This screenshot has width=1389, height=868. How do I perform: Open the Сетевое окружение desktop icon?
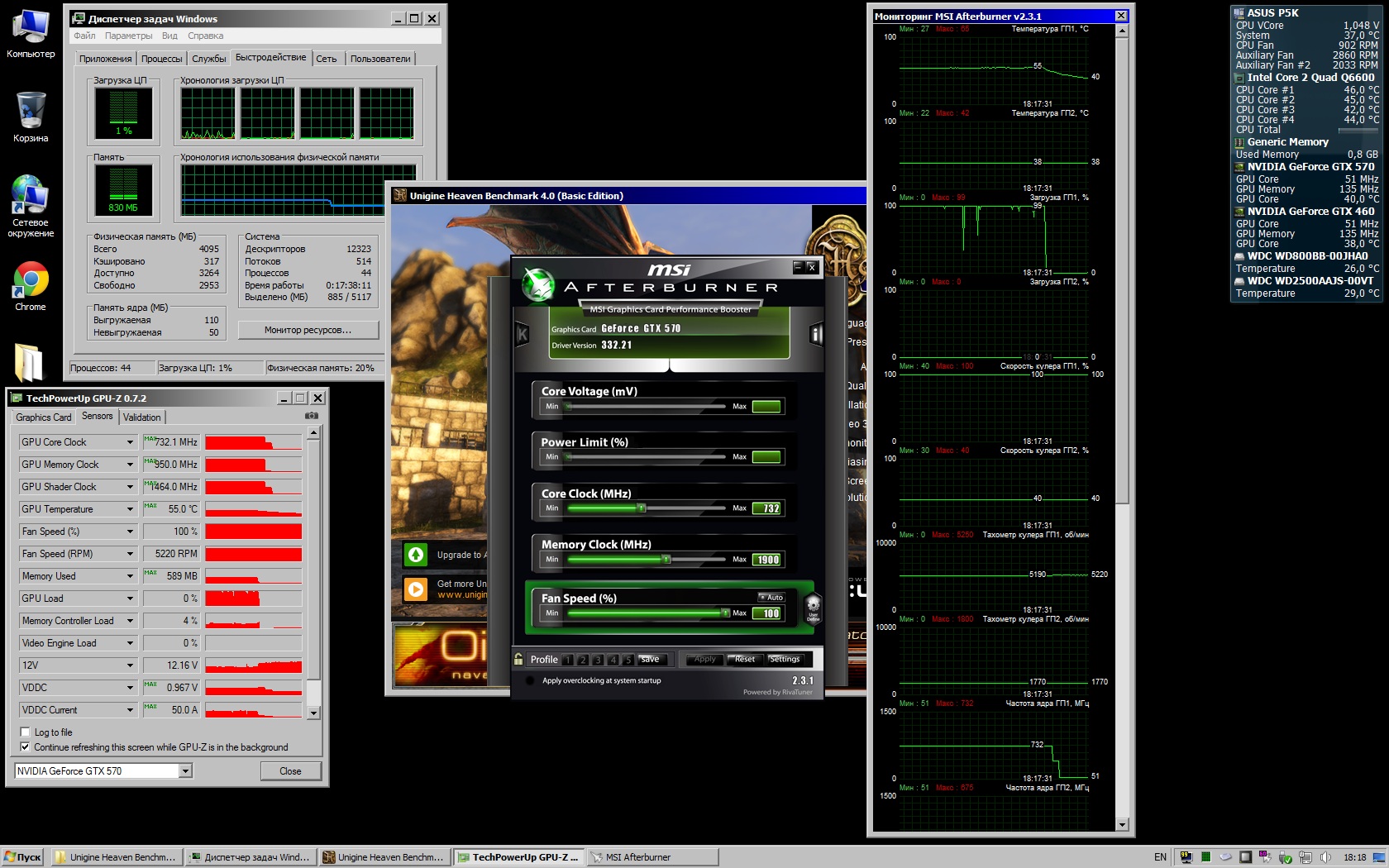click(x=31, y=206)
